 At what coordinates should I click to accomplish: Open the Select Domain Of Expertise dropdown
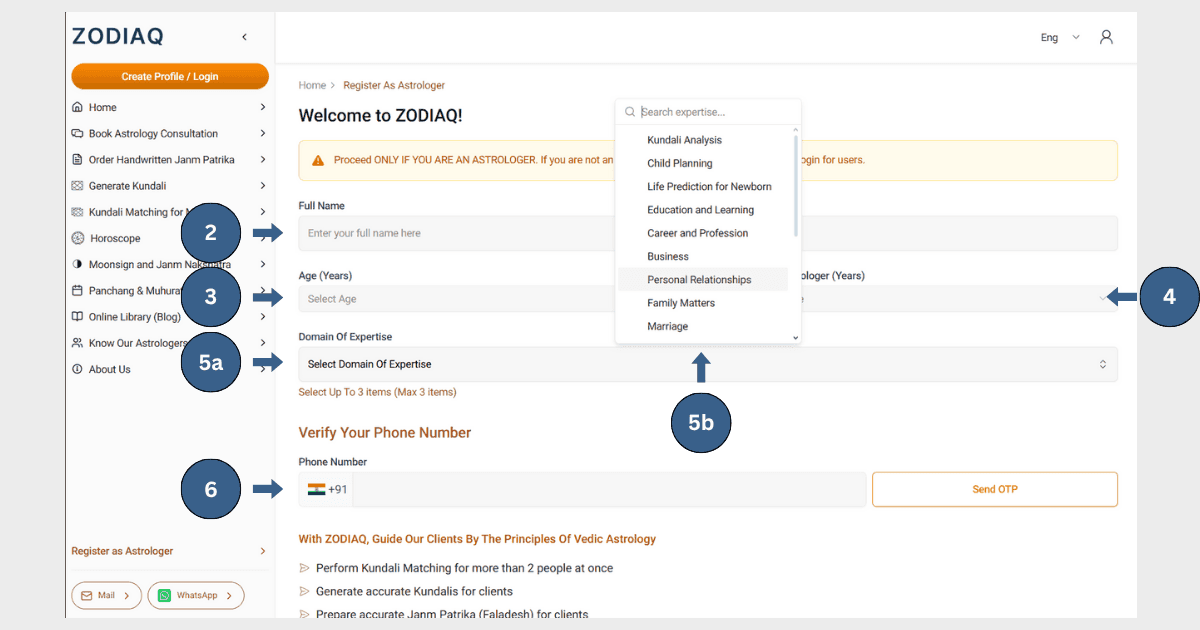click(x=708, y=364)
